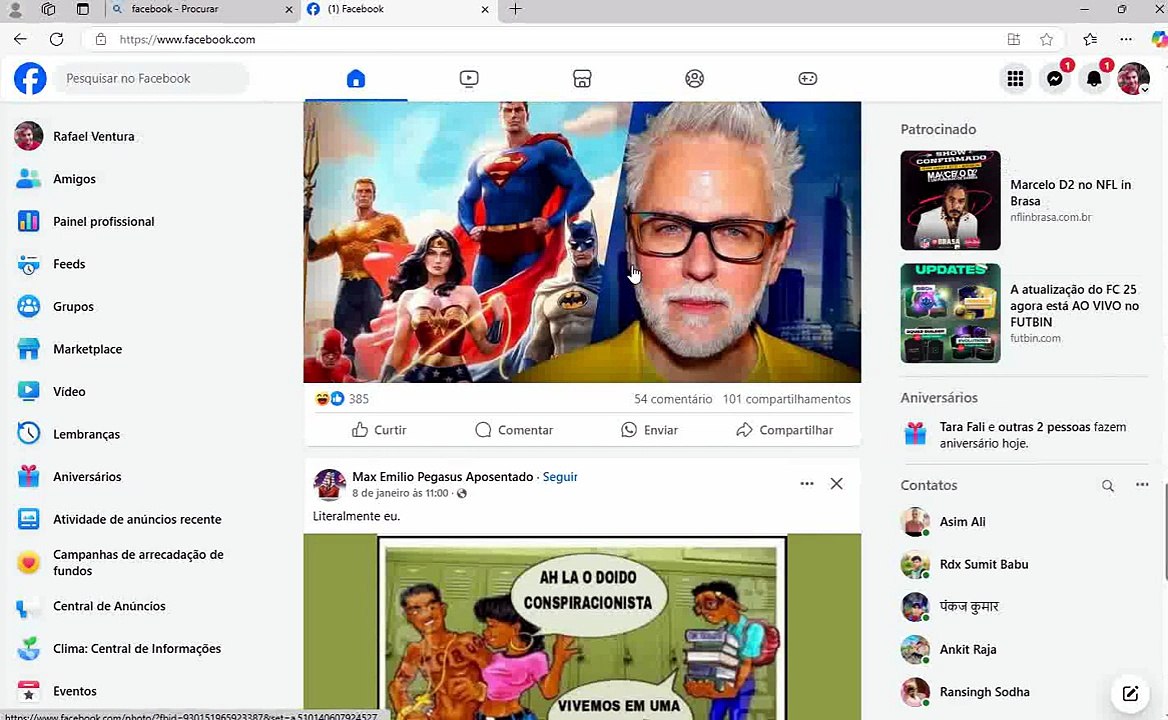
Task: Open the browser tab actions menu icon
Action: 83,10
